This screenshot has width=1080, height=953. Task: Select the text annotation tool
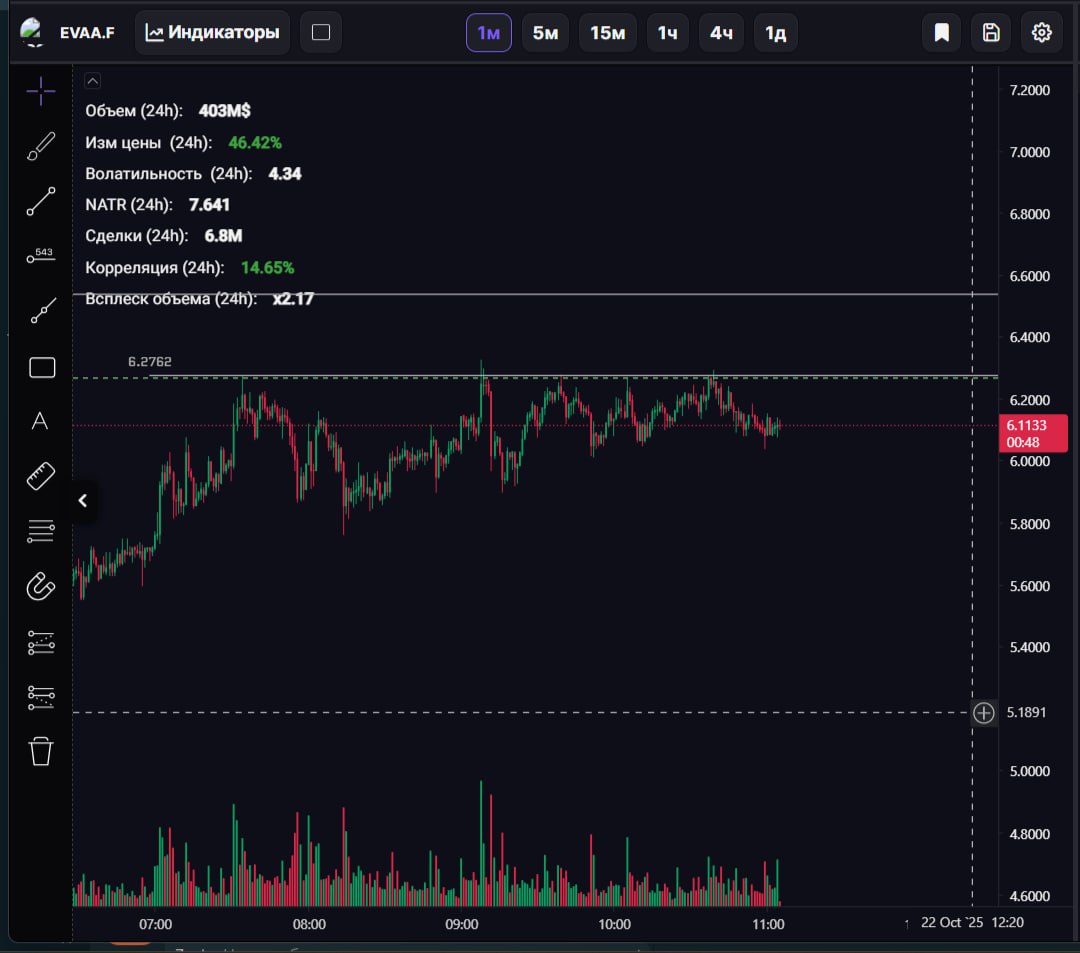pos(40,421)
